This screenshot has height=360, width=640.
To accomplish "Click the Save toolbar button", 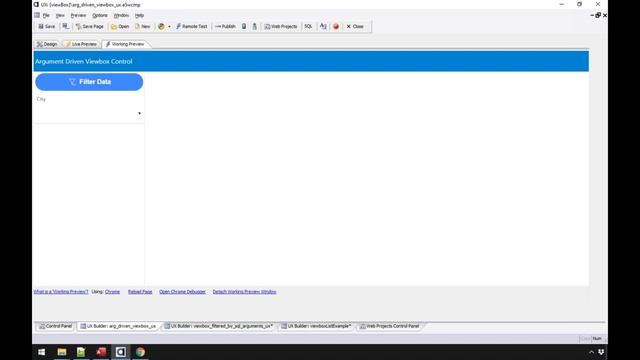I will pos(47,27).
